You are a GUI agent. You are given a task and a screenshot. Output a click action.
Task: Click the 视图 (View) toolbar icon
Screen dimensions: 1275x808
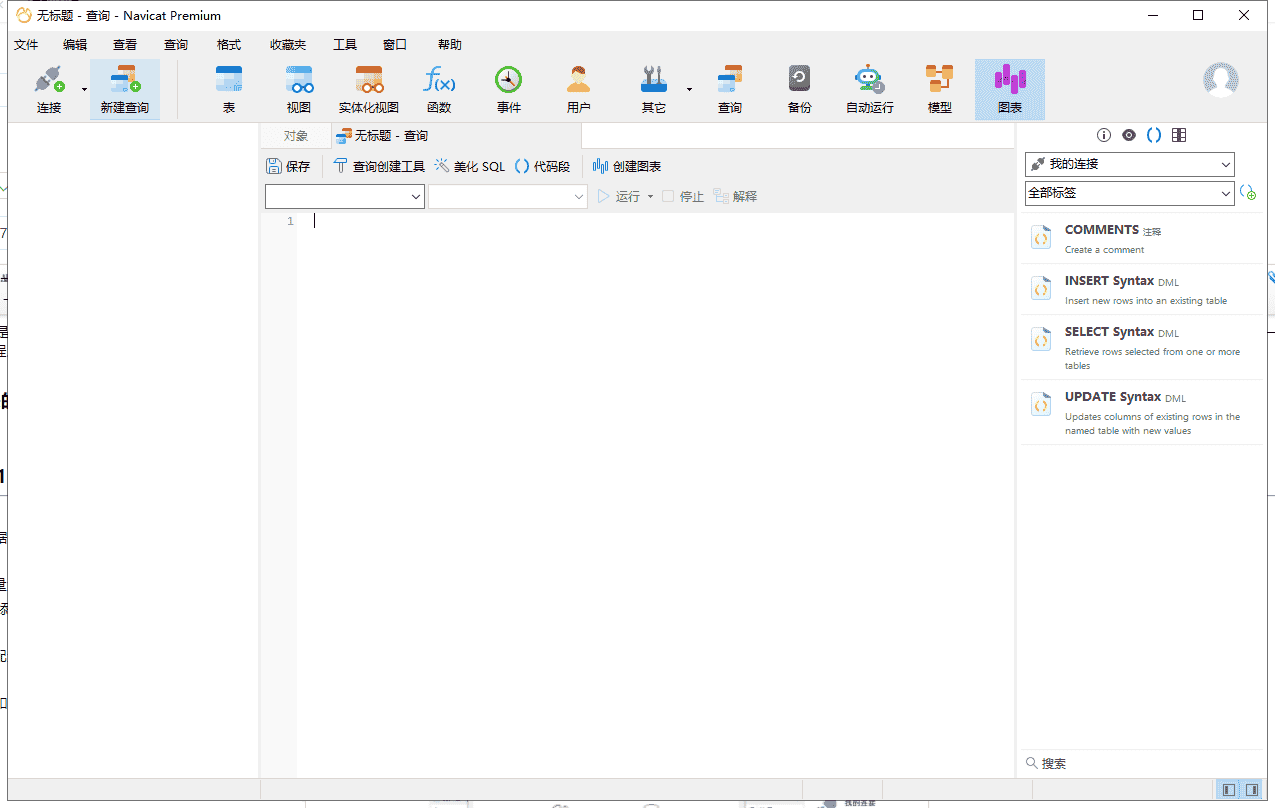pos(299,89)
